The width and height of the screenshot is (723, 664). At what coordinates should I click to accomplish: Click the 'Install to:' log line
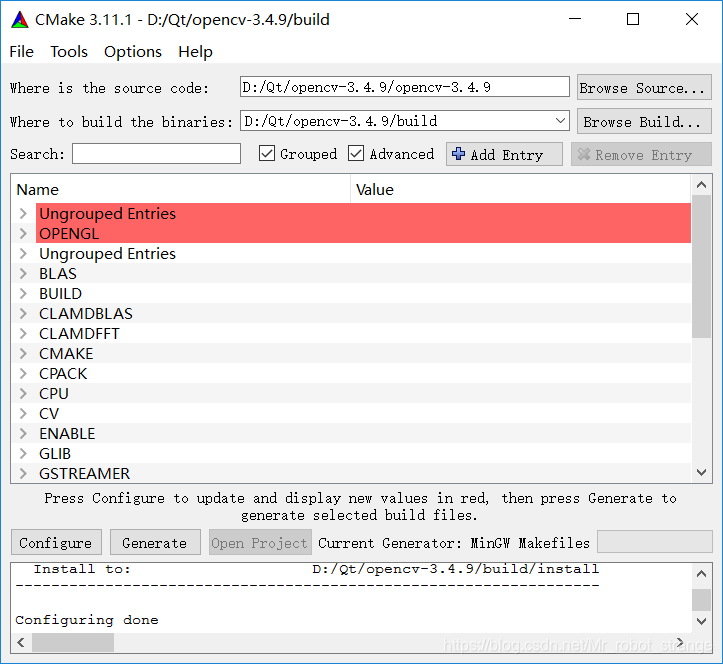tap(316, 569)
